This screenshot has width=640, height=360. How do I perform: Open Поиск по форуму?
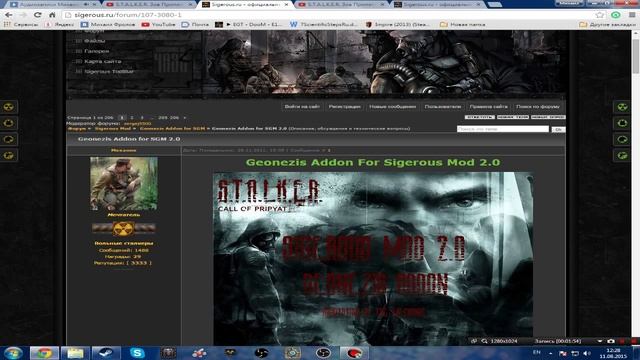tap(538, 107)
